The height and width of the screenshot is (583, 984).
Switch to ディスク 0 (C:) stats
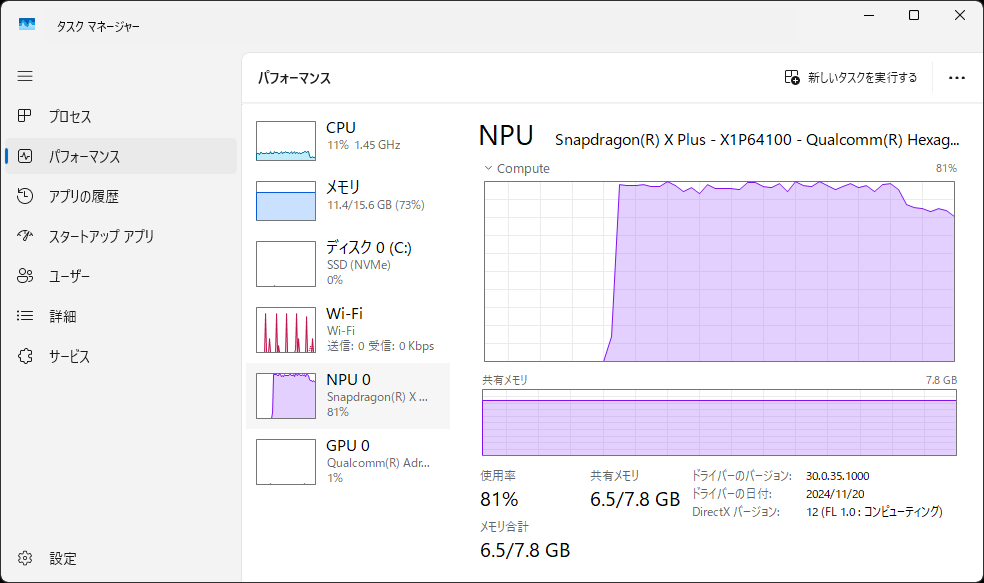click(285, 263)
